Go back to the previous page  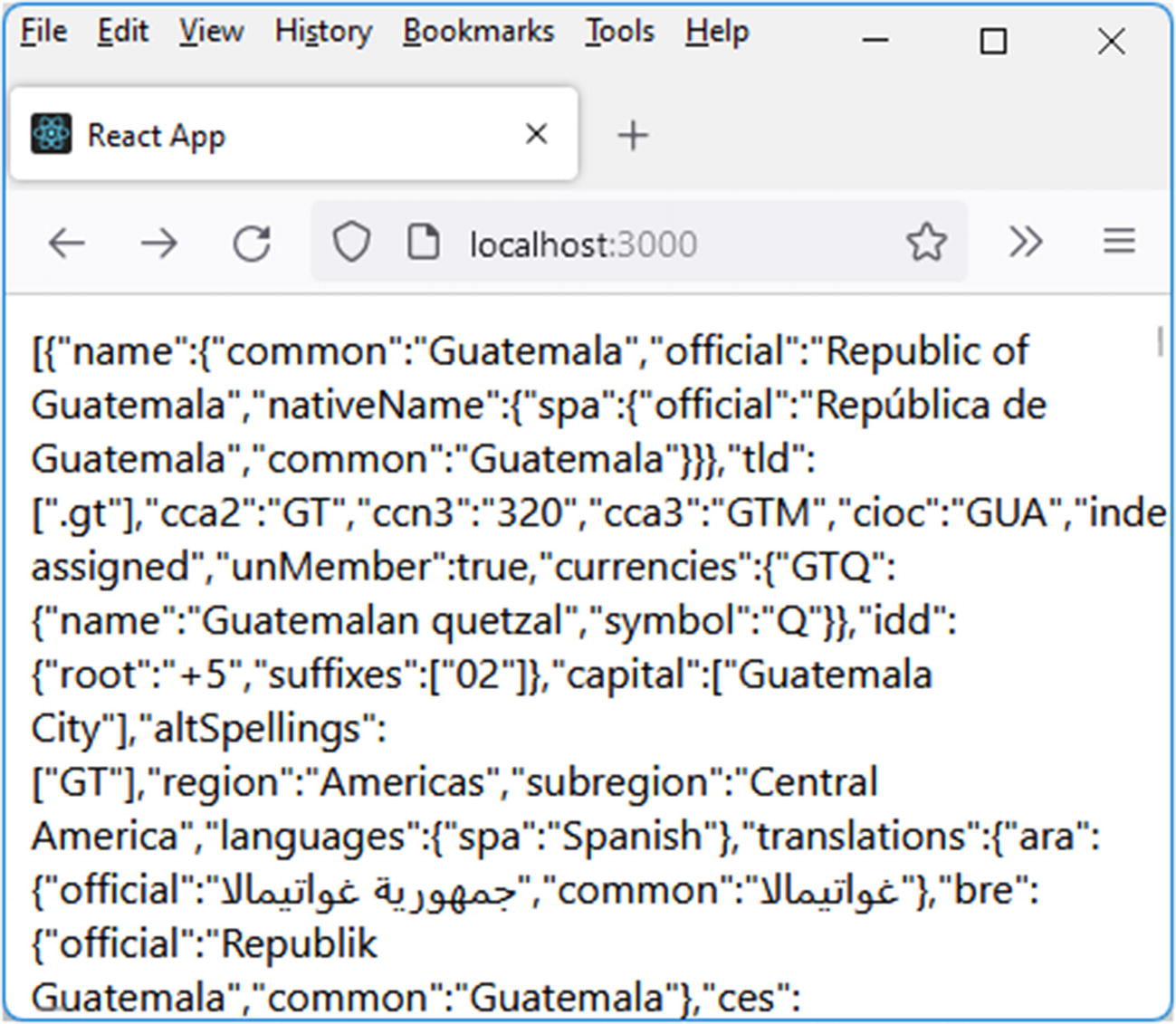click(66, 243)
